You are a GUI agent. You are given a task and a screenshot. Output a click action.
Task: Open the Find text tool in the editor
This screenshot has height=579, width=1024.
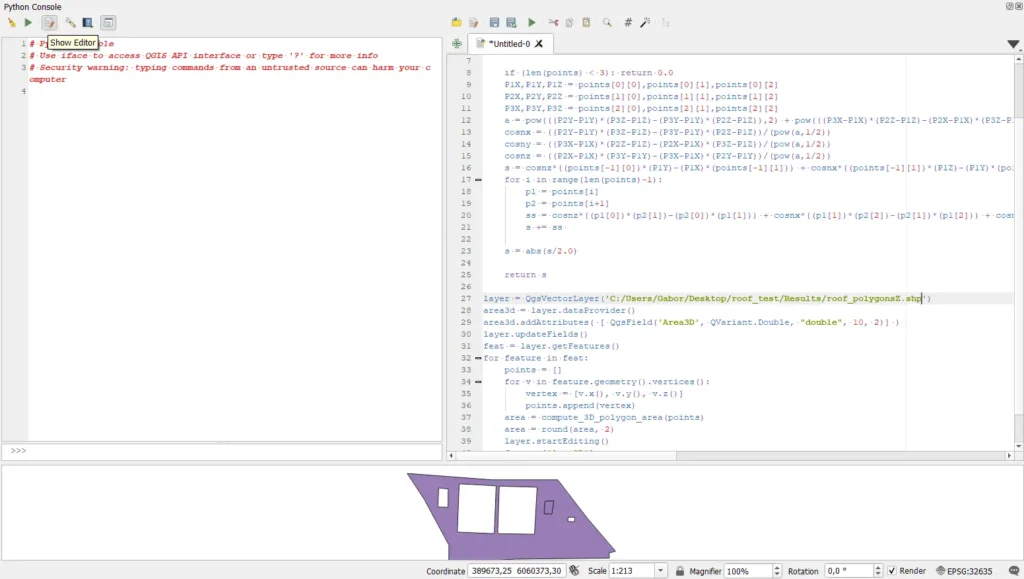tap(606, 22)
